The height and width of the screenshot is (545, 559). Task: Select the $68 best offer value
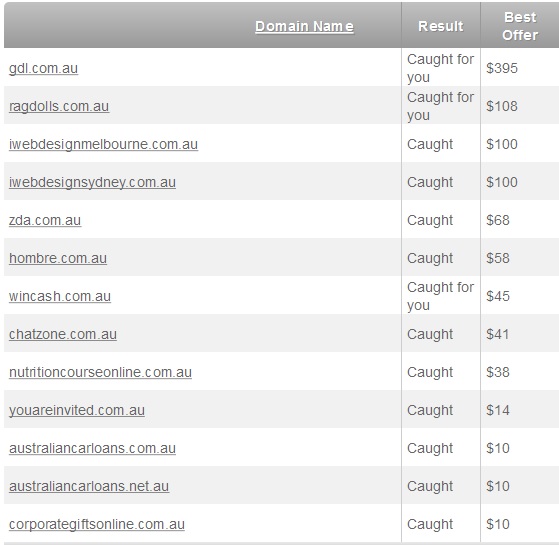pyautogui.click(x=498, y=220)
